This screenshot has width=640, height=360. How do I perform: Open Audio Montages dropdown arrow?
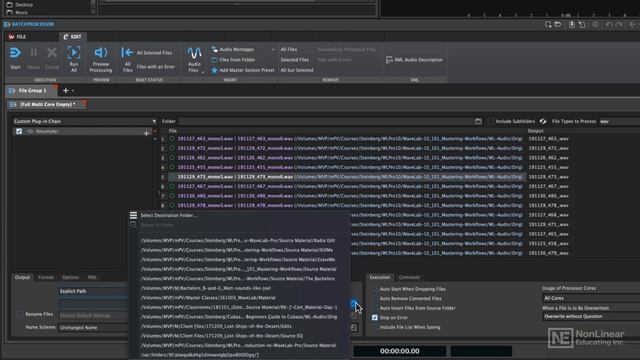273,49
